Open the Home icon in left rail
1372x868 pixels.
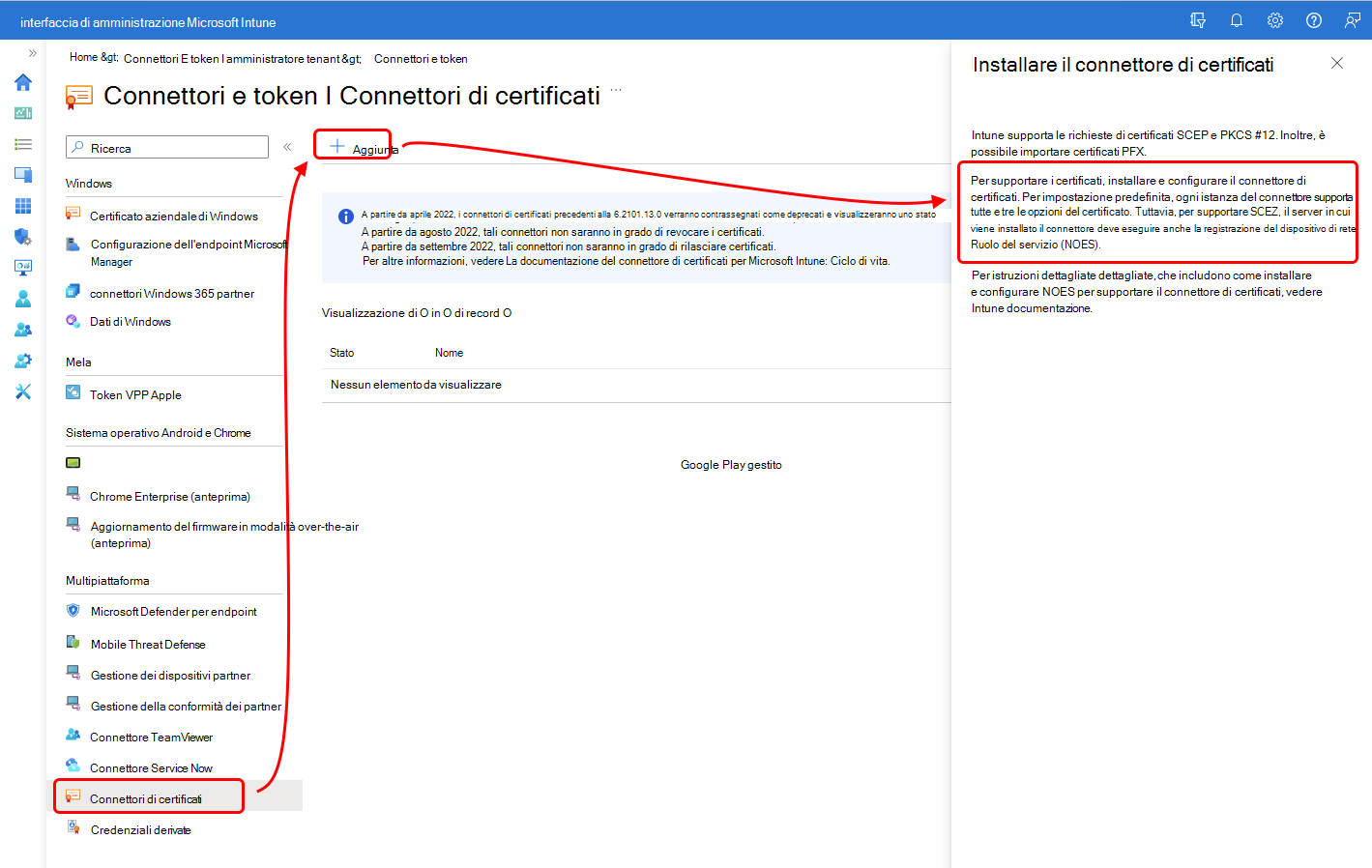23,82
